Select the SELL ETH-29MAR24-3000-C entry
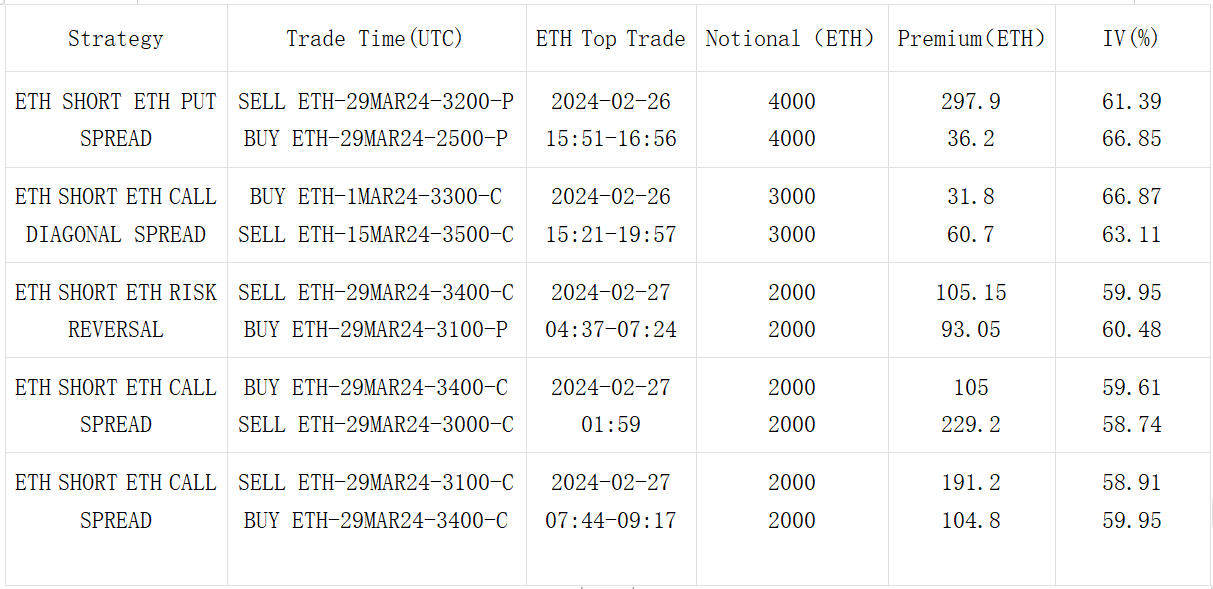The height and width of the screenshot is (589, 1213). [x=376, y=425]
